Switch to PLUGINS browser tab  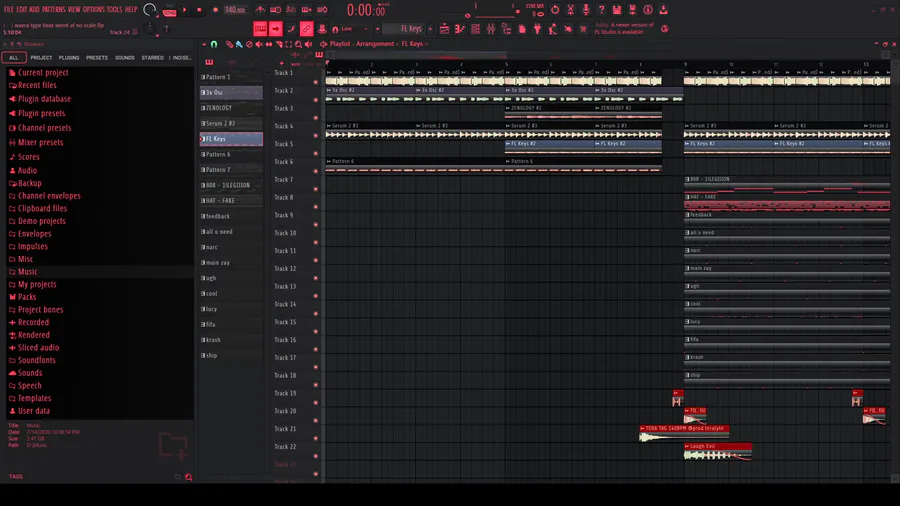[x=69, y=58]
